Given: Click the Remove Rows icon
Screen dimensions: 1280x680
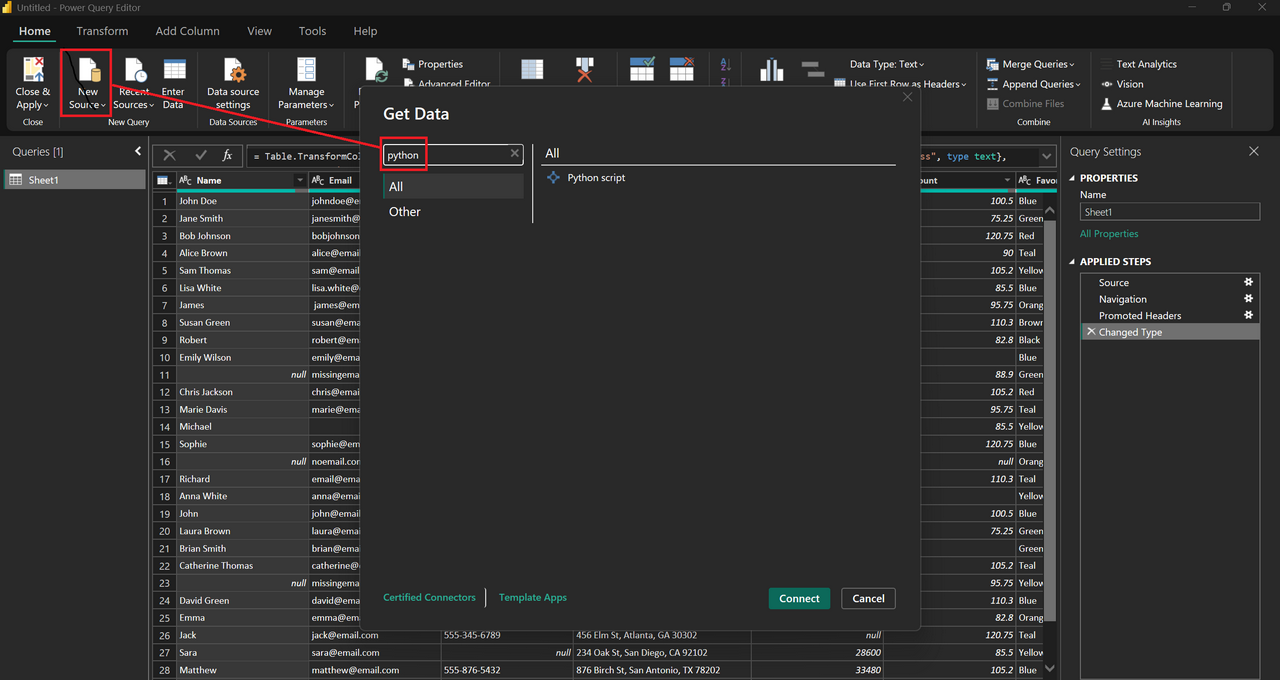Looking at the screenshot, I should [x=682, y=69].
